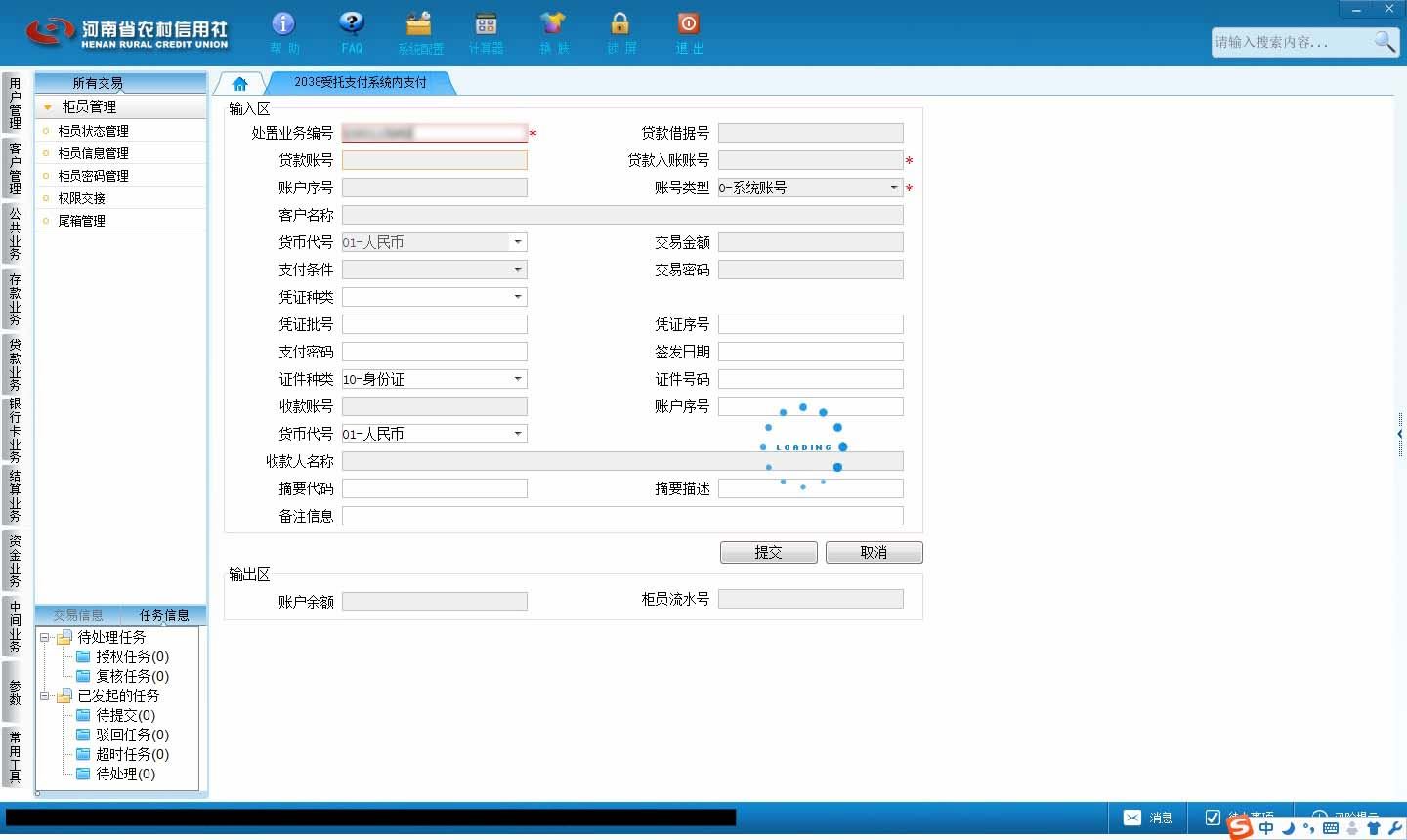Toggle punctuation mode in IME bar

(x=1309, y=827)
